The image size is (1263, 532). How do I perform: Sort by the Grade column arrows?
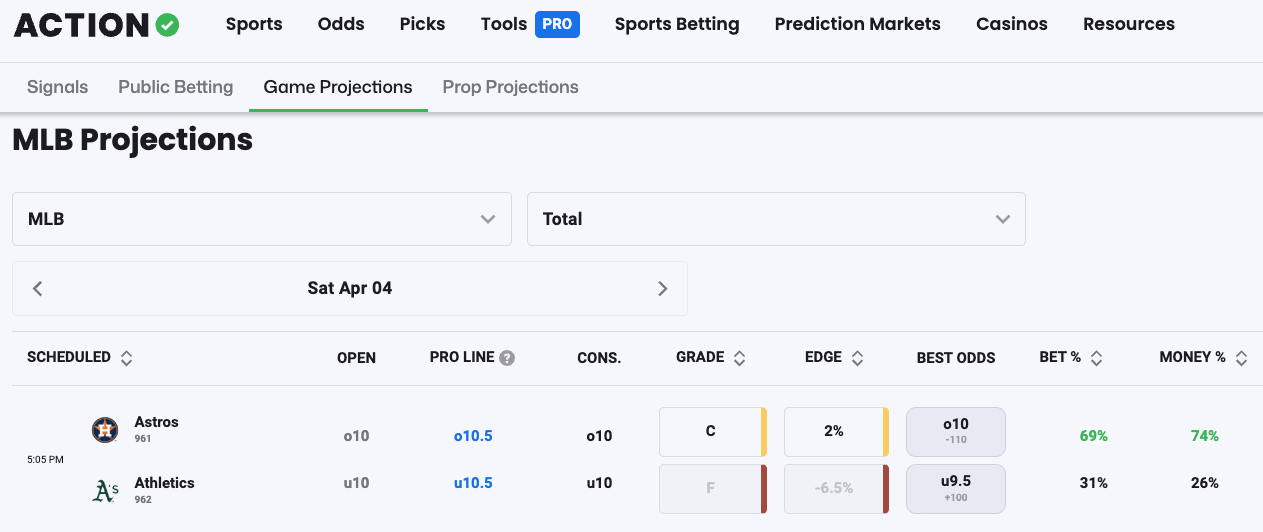740,358
